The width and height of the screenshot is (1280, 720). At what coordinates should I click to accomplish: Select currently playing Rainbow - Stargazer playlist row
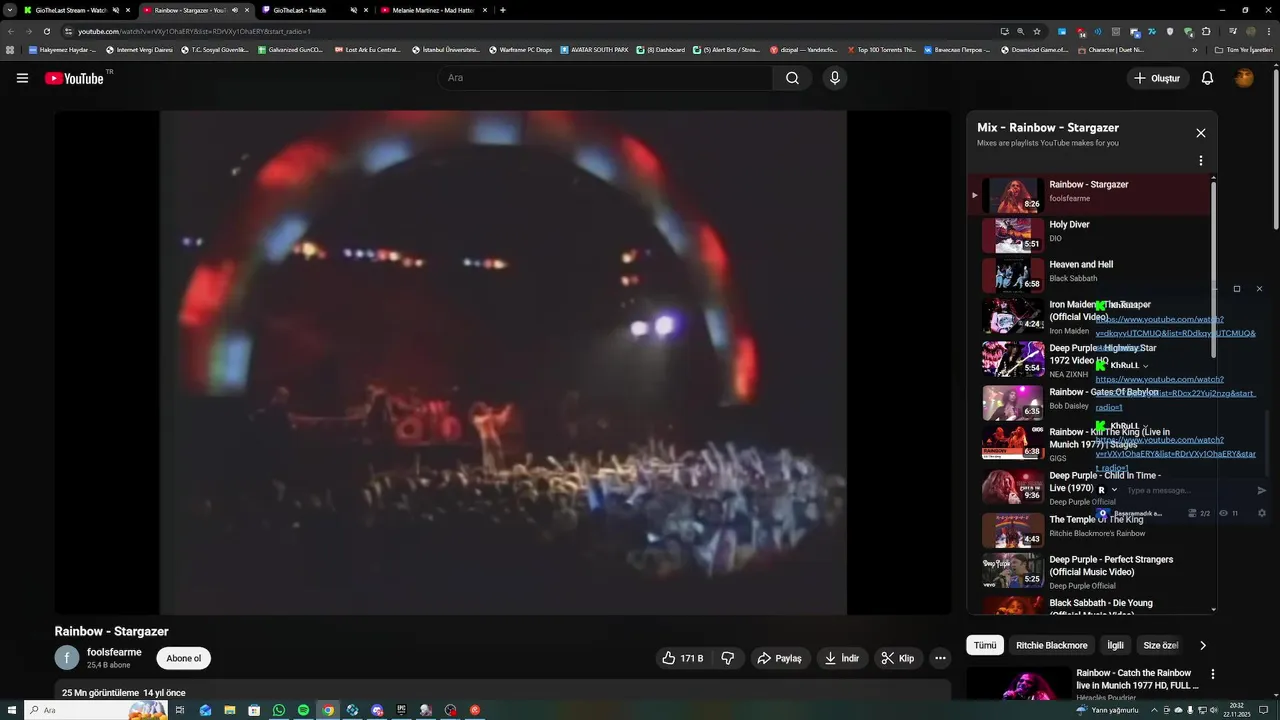pyautogui.click(x=1090, y=194)
